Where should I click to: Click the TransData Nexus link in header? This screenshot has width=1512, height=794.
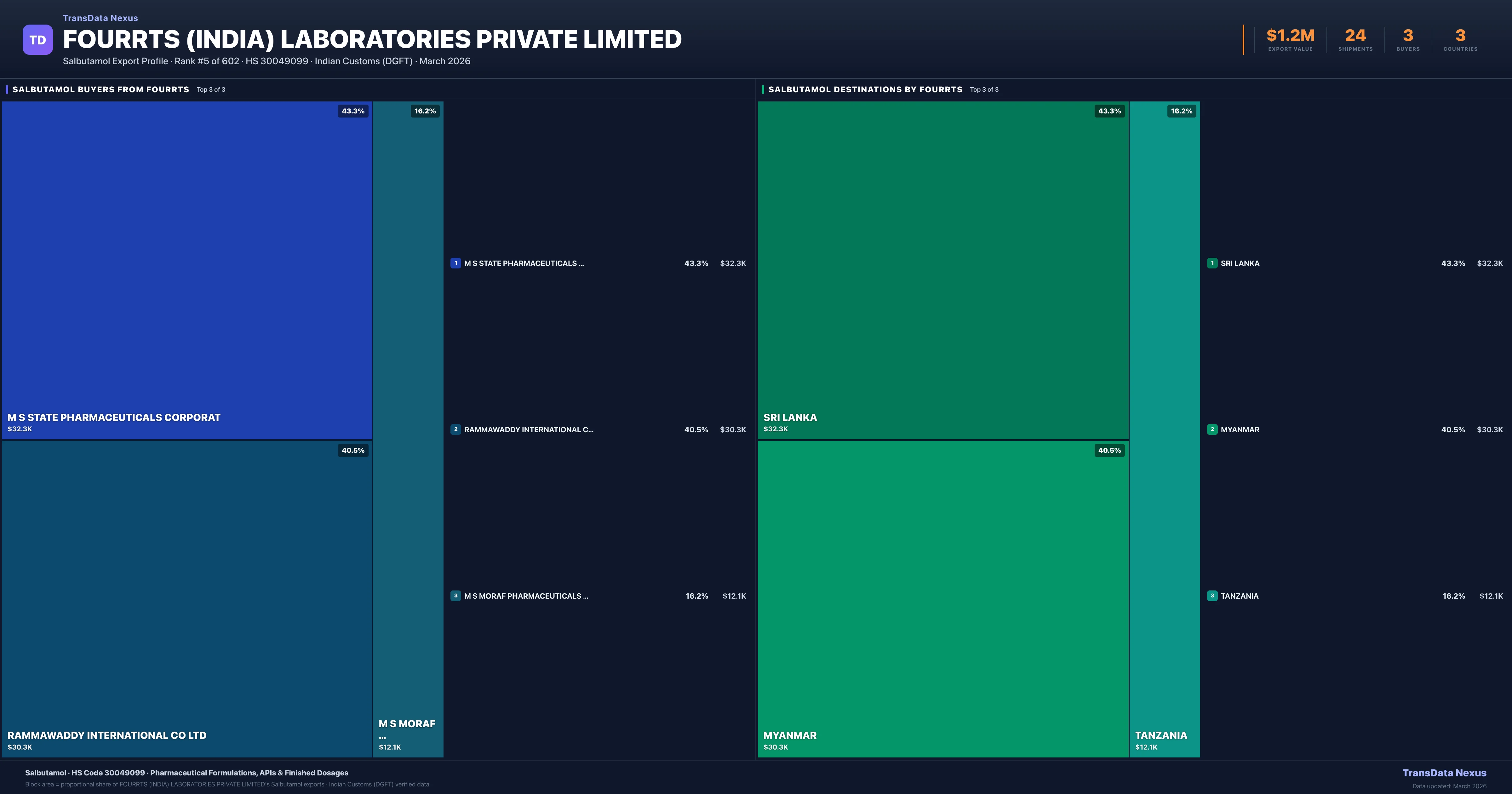coord(100,18)
